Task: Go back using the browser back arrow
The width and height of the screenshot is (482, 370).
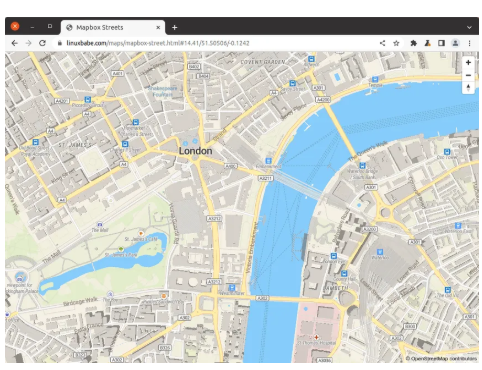Action: click(x=14, y=43)
